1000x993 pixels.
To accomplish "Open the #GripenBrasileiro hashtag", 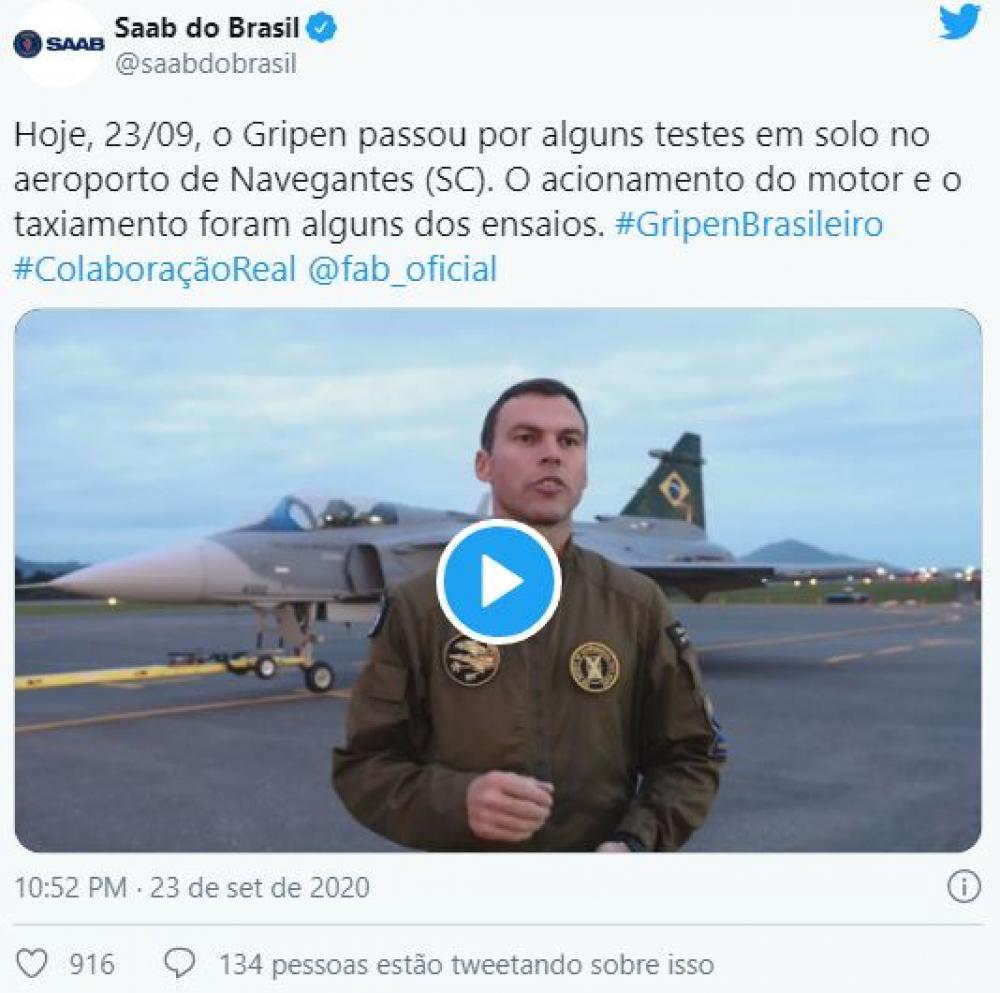I will click(749, 224).
